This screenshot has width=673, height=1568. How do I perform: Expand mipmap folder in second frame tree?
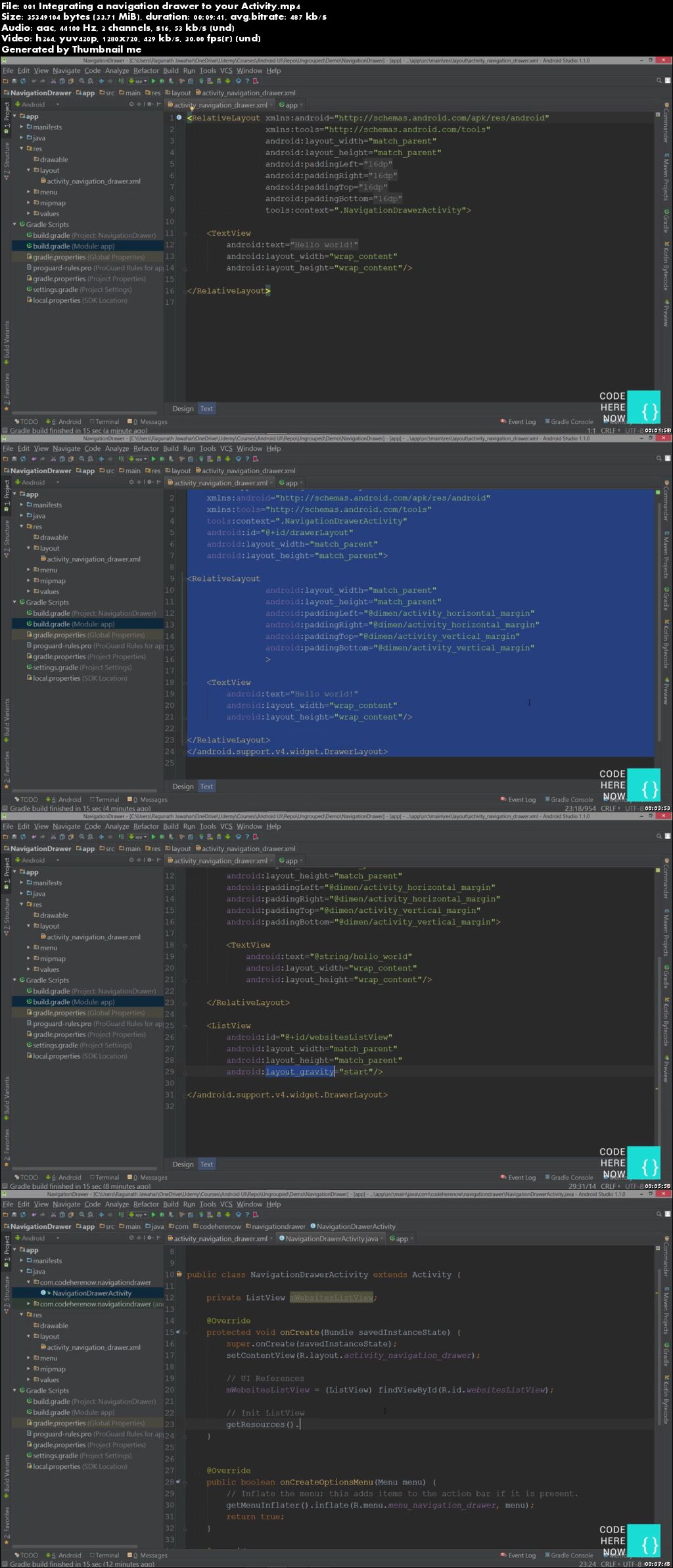click(x=29, y=581)
